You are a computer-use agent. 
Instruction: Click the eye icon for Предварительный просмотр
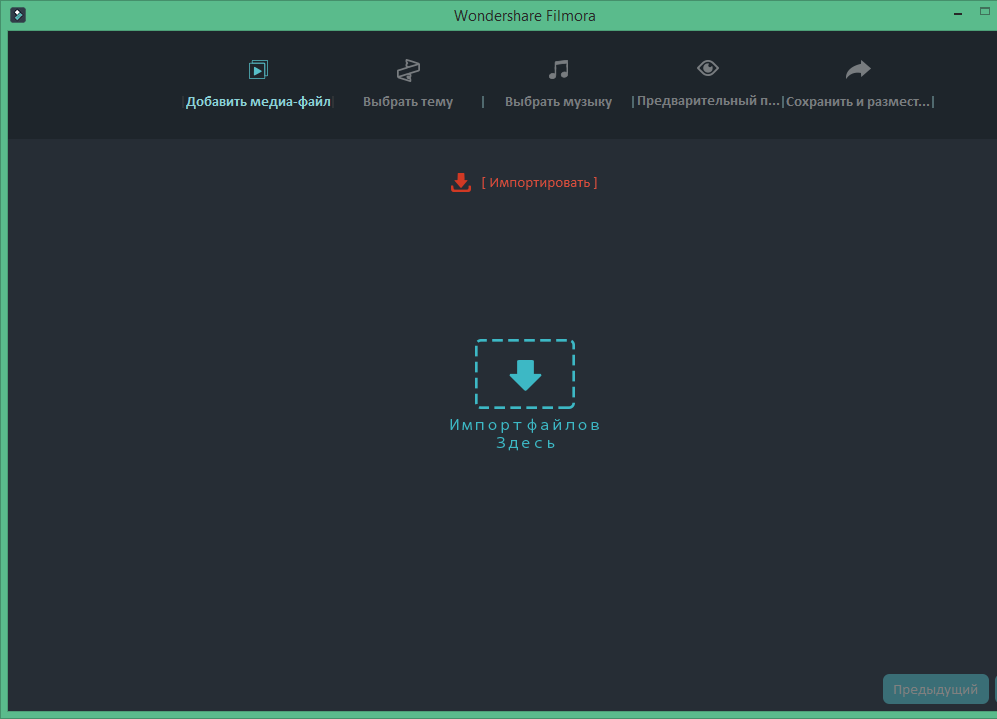[707, 67]
